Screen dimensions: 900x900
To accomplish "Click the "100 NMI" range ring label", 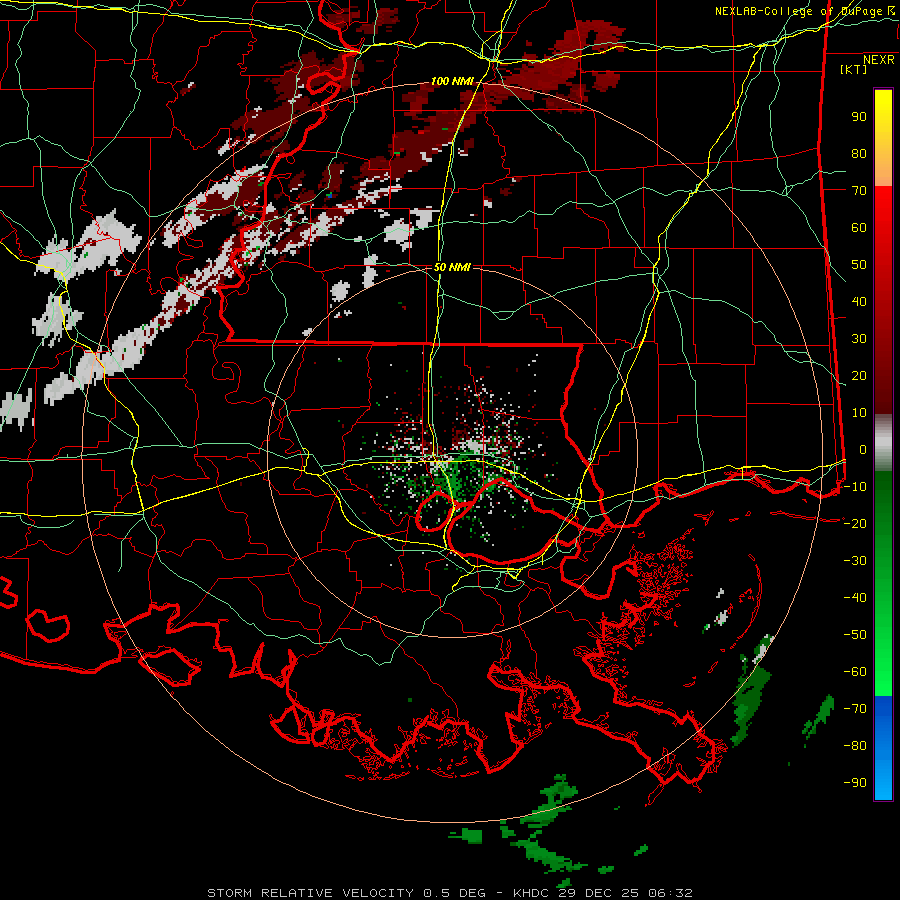I will pos(452,82).
